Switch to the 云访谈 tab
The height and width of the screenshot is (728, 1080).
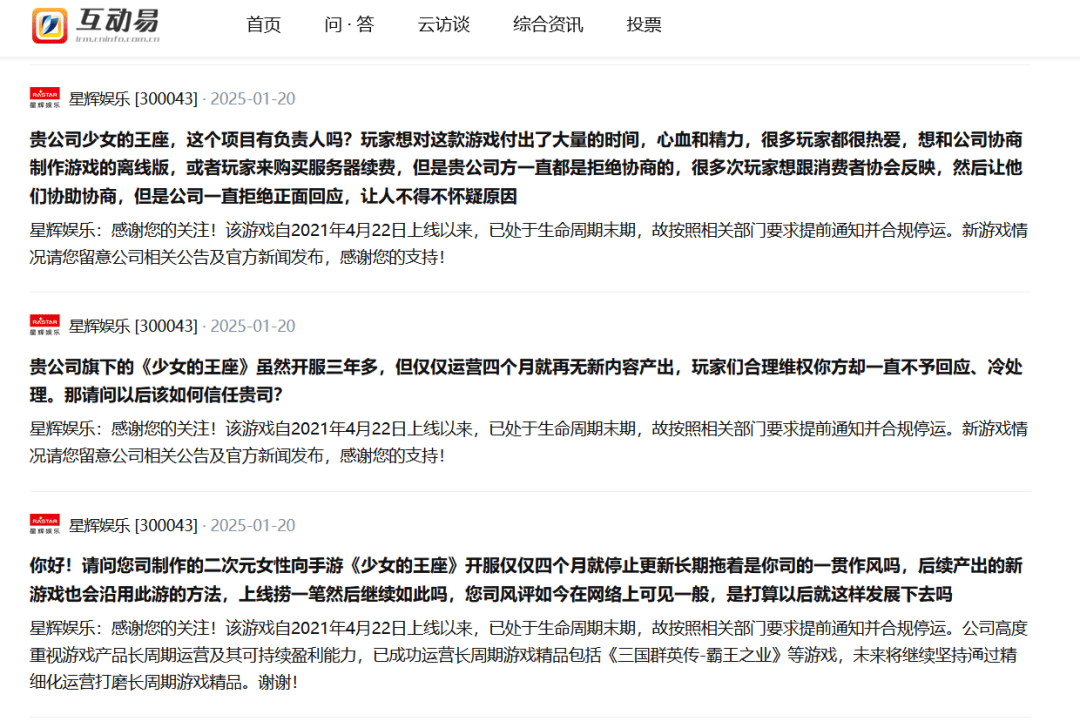coord(444,25)
